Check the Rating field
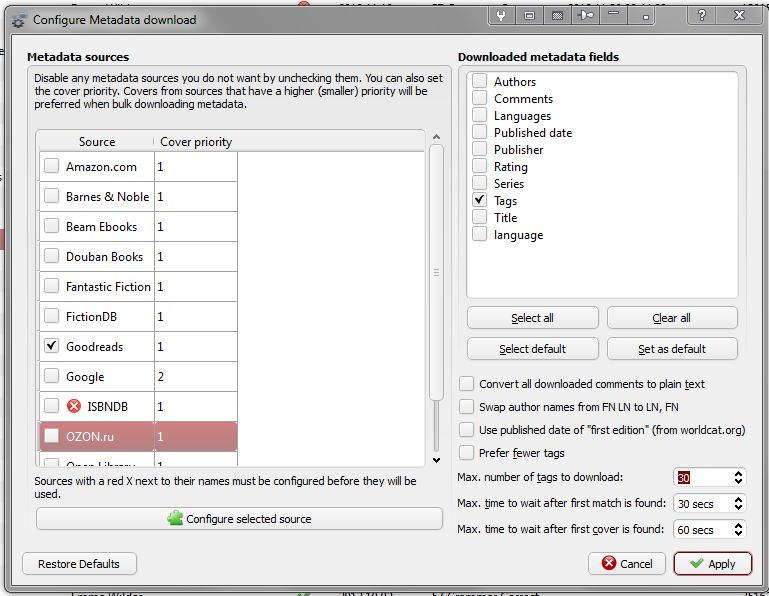Screen dimensions: 769x596 pos(480,166)
